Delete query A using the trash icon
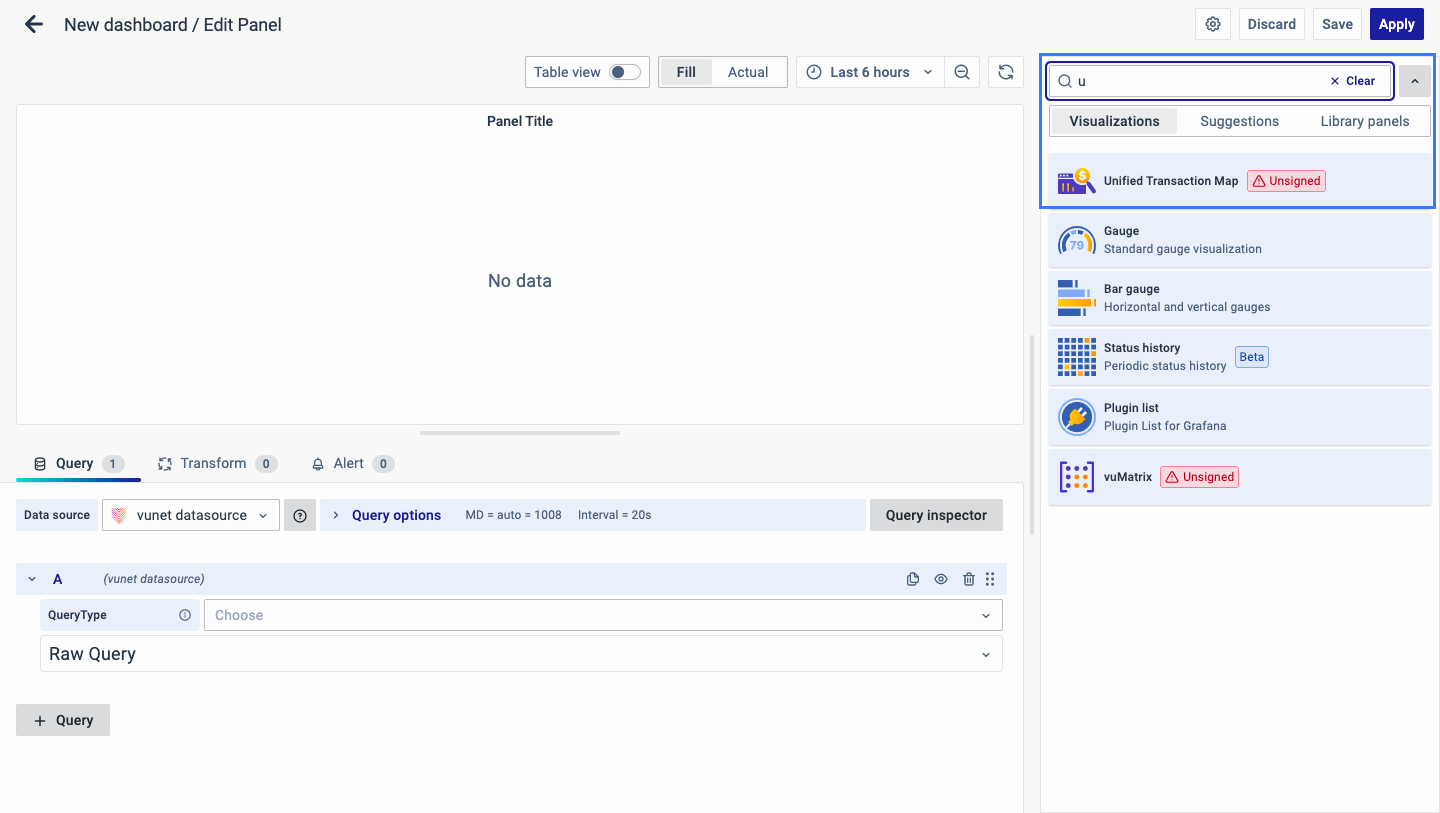Screen dimensions: 1440x813 point(968,579)
